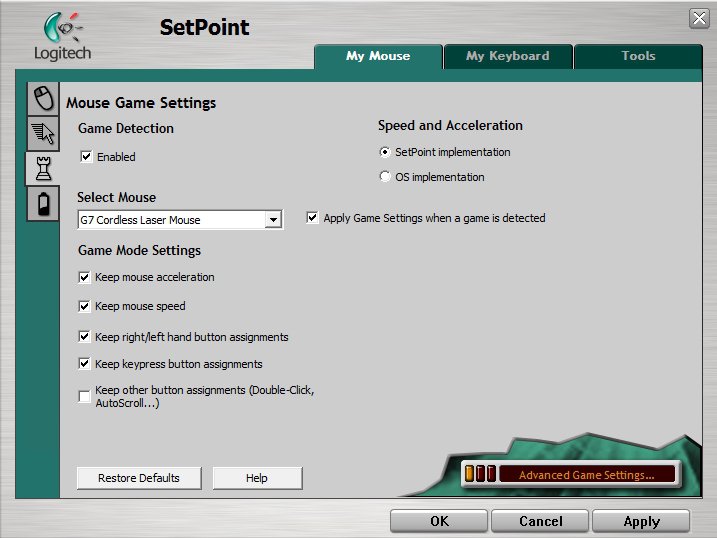Open the mouse buttons settings sidebar icon
The height and width of the screenshot is (538, 717).
(43, 99)
